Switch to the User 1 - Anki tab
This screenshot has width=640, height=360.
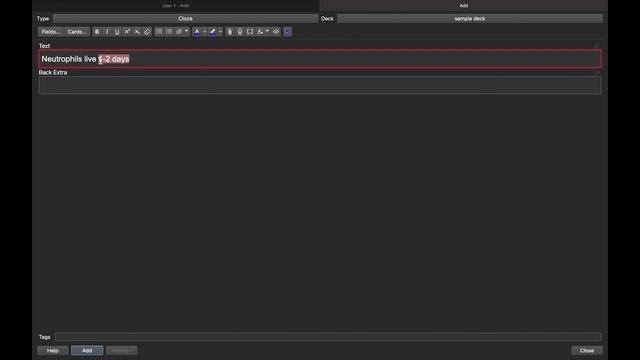(x=176, y=6)
